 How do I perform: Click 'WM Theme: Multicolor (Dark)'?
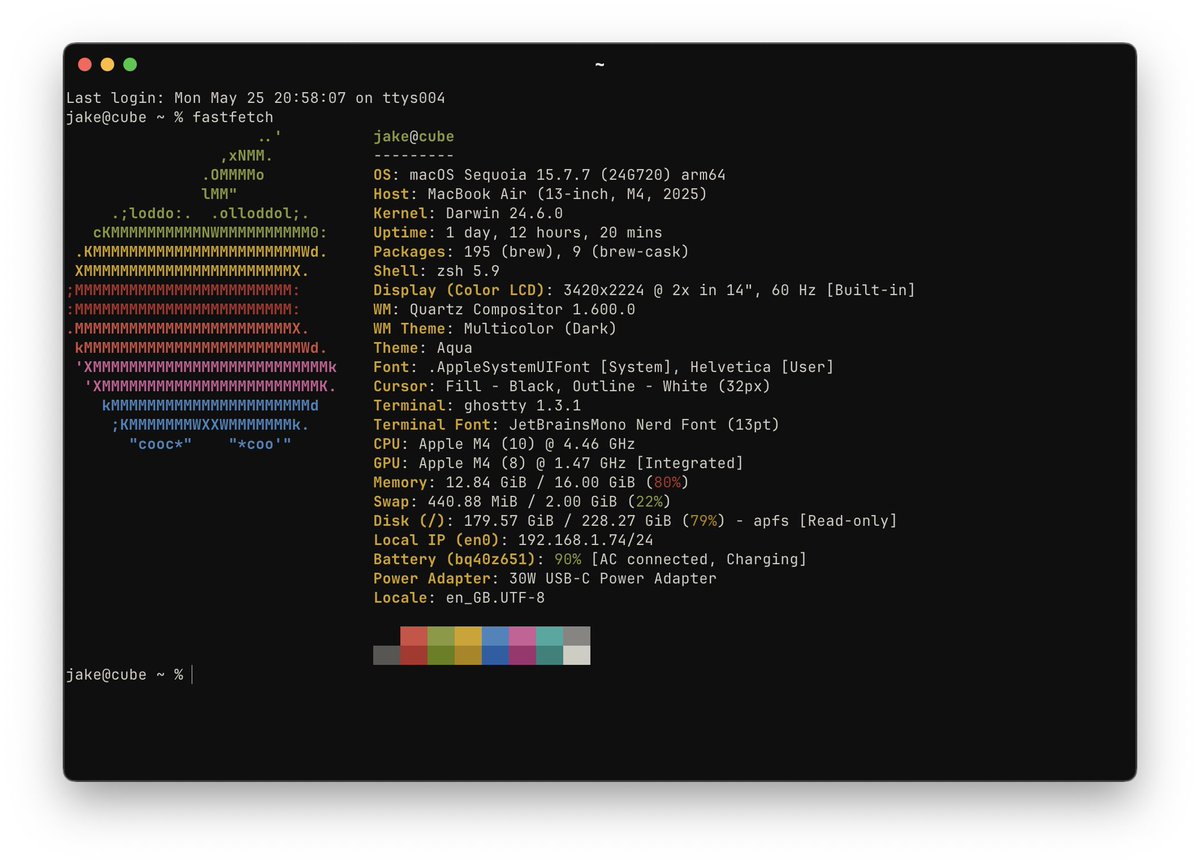pos(495,328)
